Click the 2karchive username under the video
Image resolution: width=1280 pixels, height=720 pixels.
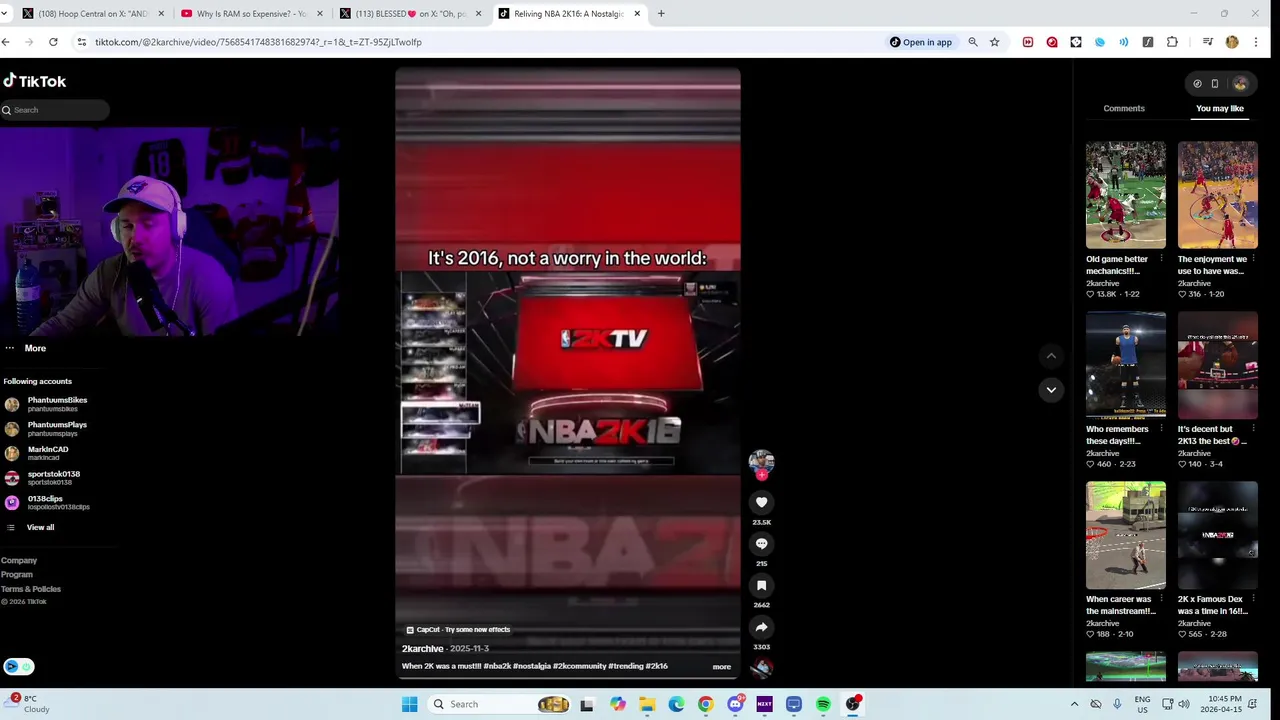(422, 649)
